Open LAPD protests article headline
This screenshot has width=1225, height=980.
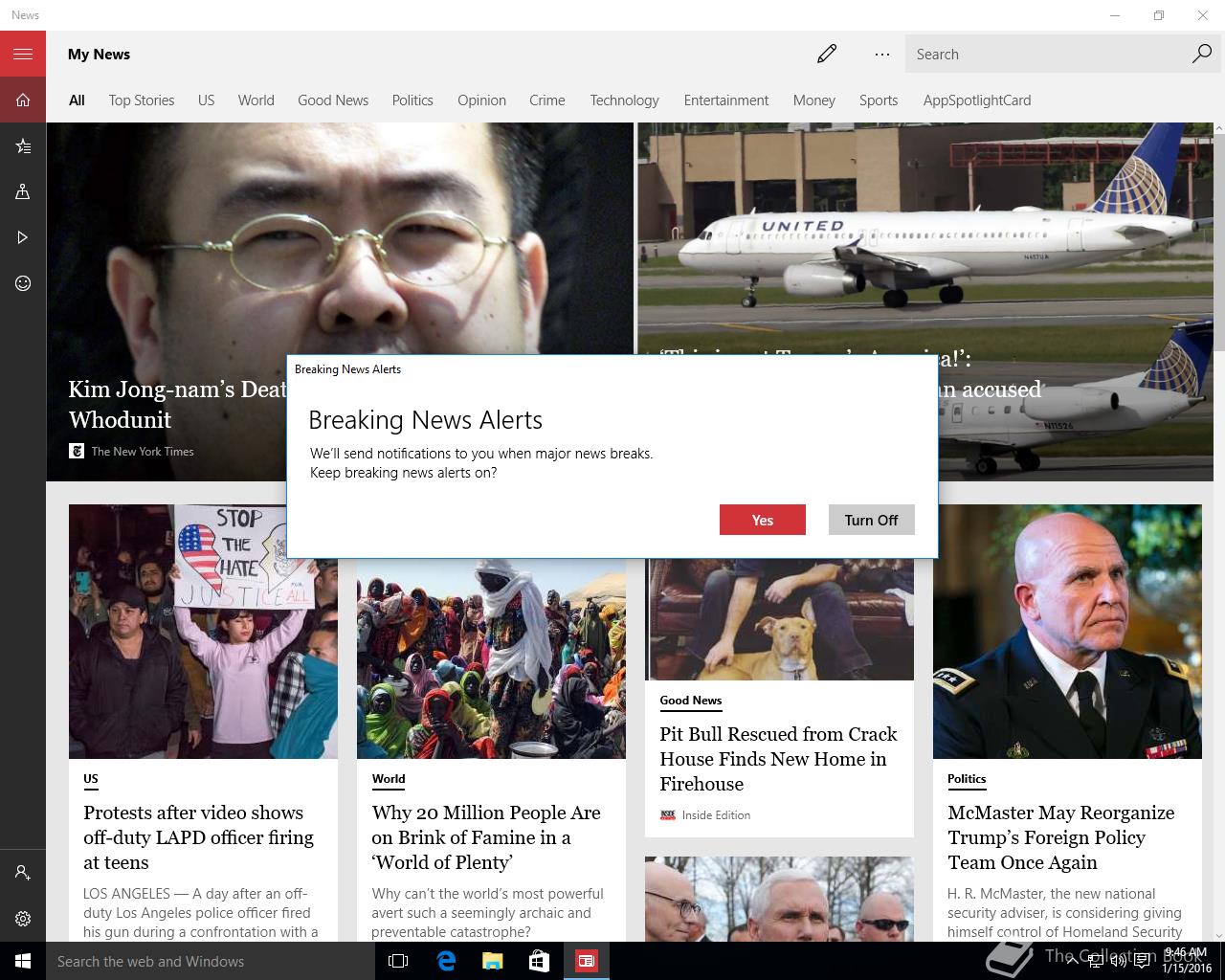[x=198, y=837]
